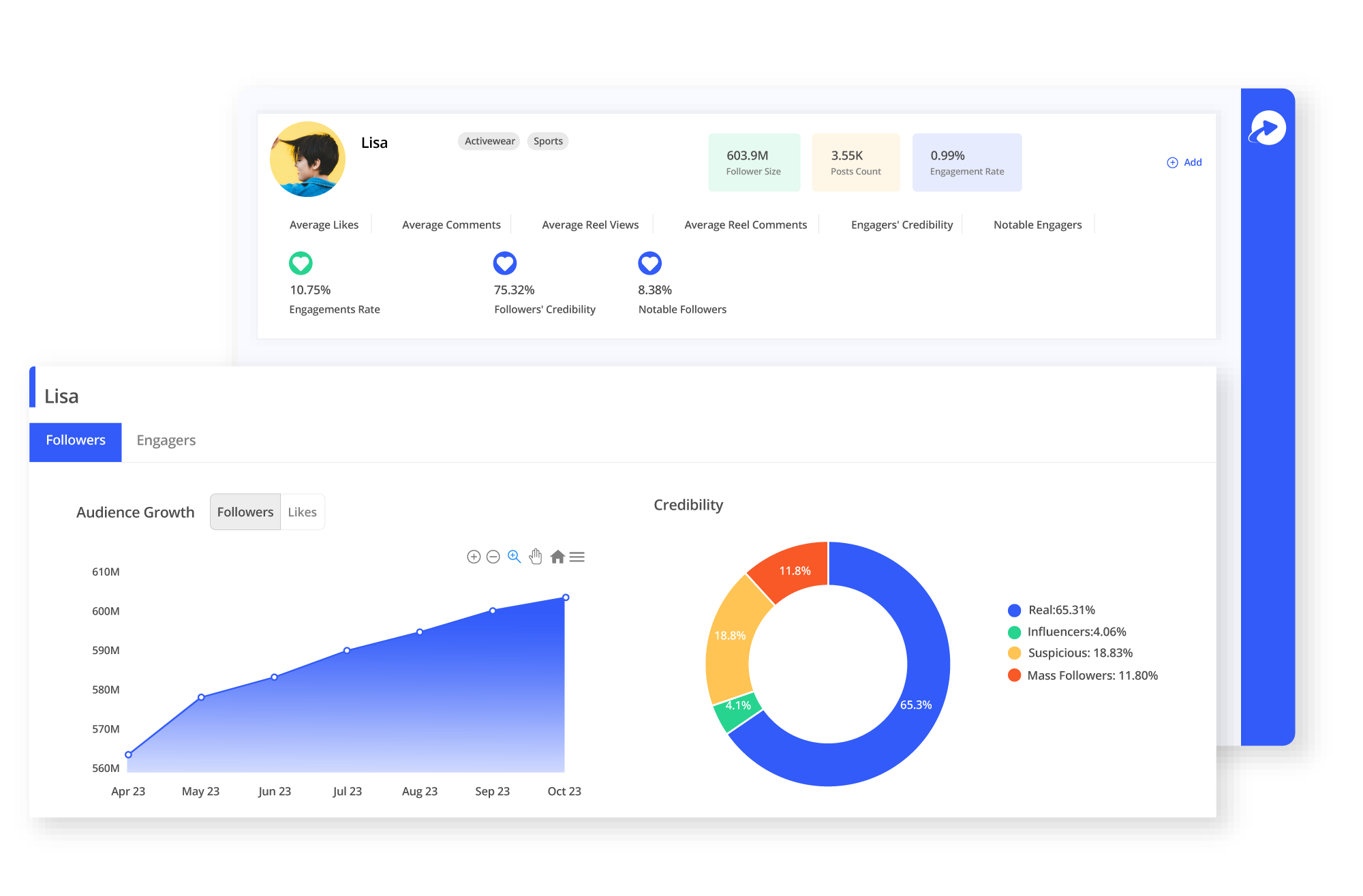Click Lisa's profile avatar
1363x896 pixels.
pos(307,159)
